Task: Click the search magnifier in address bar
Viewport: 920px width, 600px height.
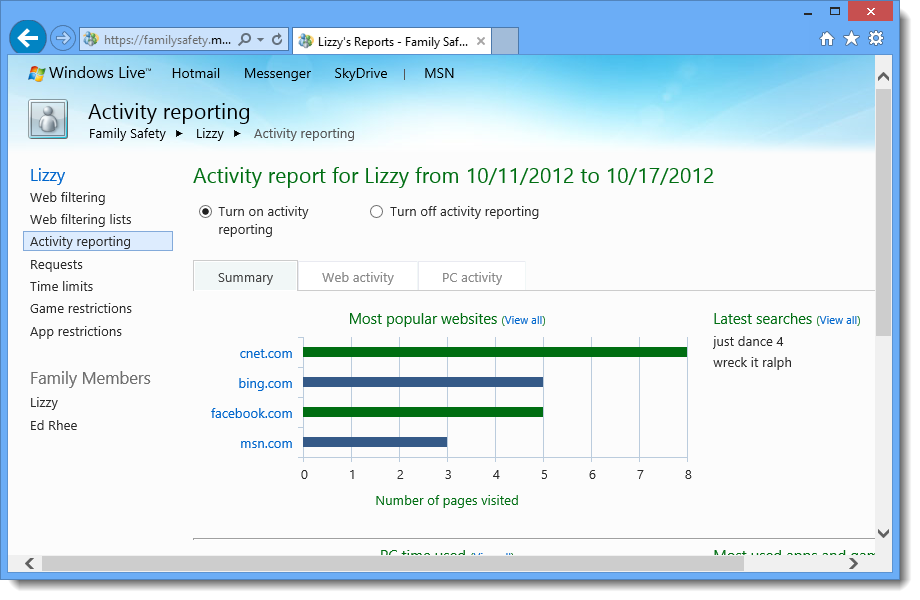Action: click(x=245, y=39)
